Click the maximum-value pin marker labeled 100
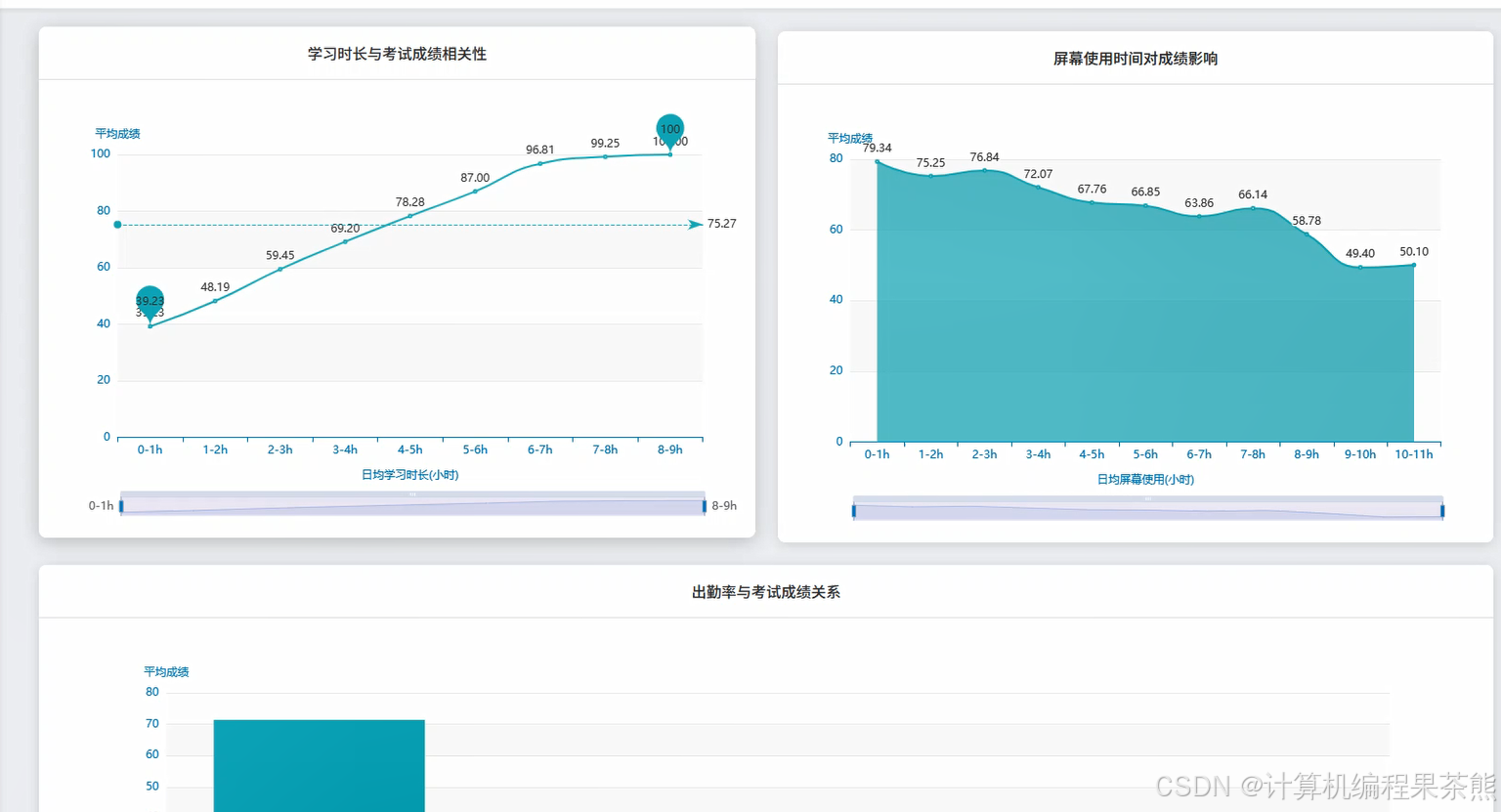This screenshot has height=812, width=1501. [669, 130]
